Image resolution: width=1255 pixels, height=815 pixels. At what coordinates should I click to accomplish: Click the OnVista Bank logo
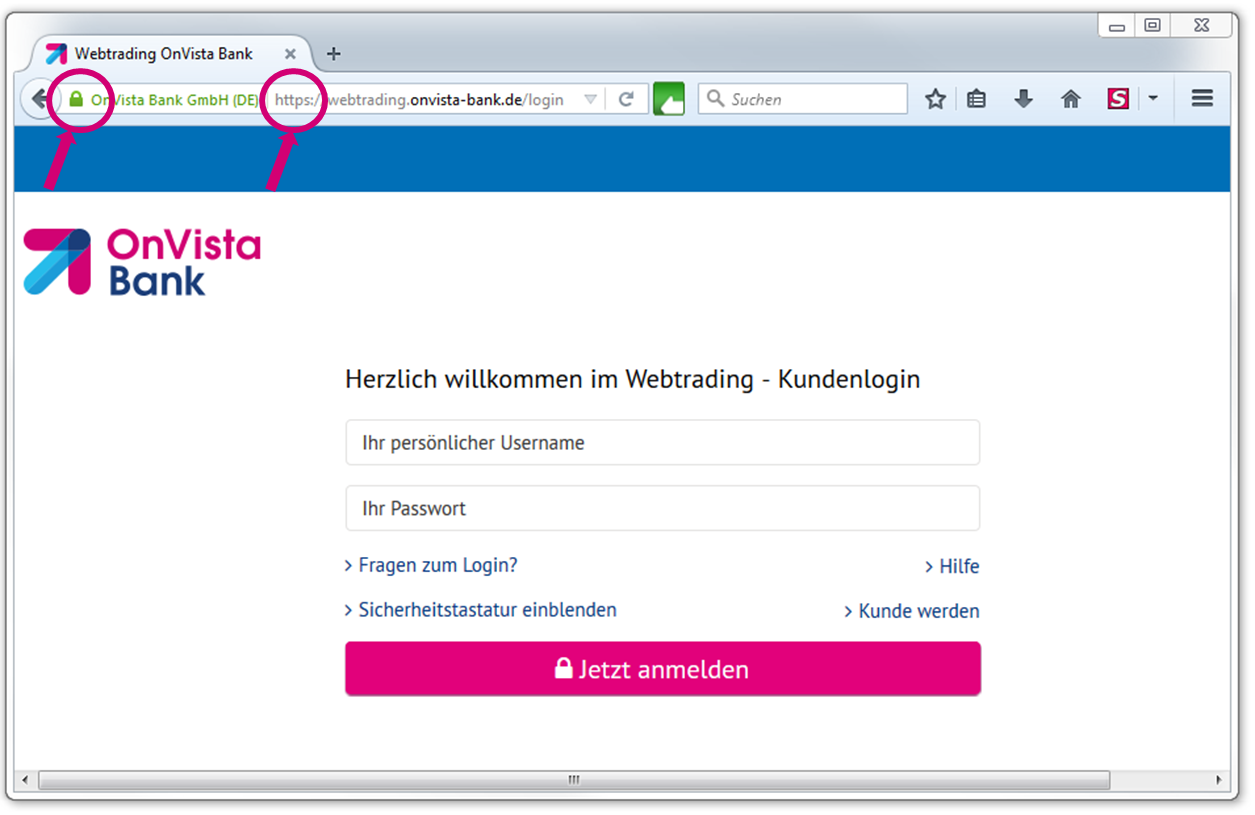(x=142, y=262)
